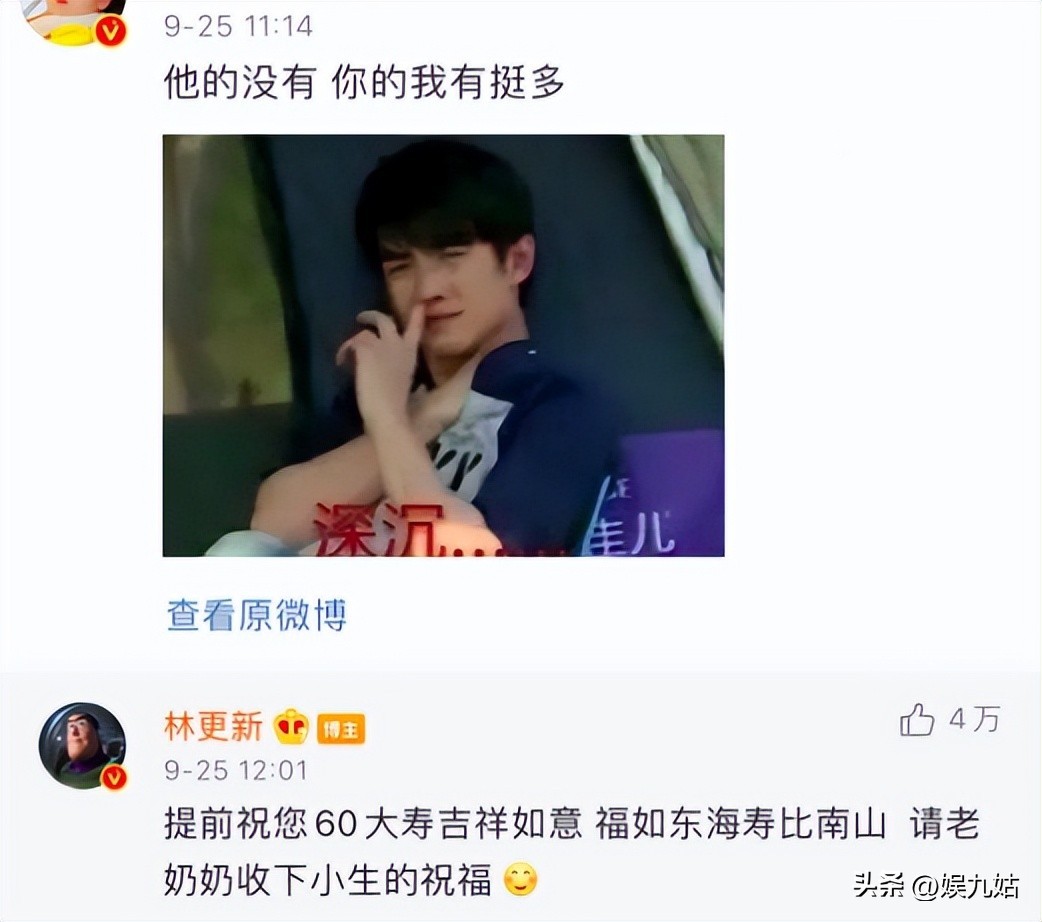This screenshot has width=1042, height=922.
Task: Enlarge the meme image of the man
Action: (x=443, y=346)
